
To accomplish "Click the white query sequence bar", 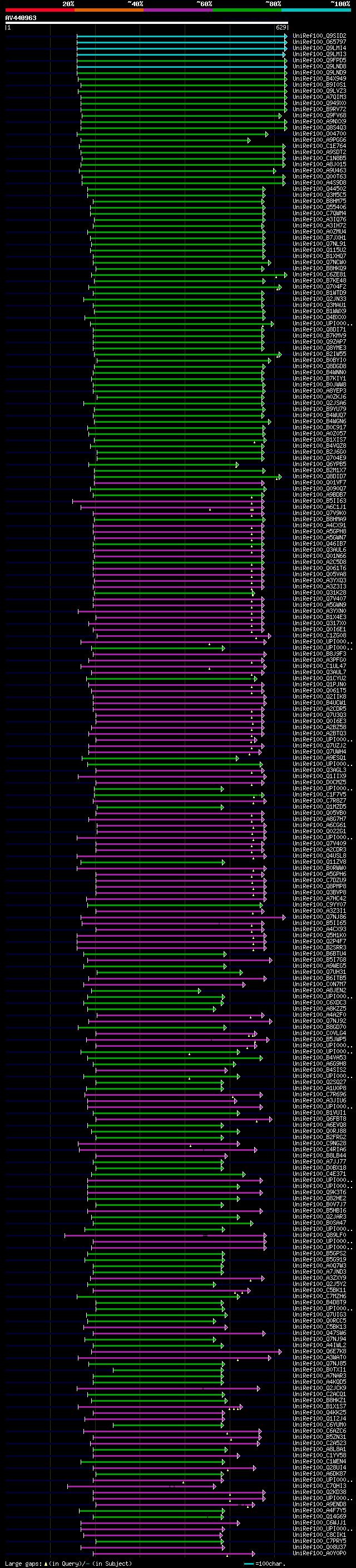I will [147, 22].
